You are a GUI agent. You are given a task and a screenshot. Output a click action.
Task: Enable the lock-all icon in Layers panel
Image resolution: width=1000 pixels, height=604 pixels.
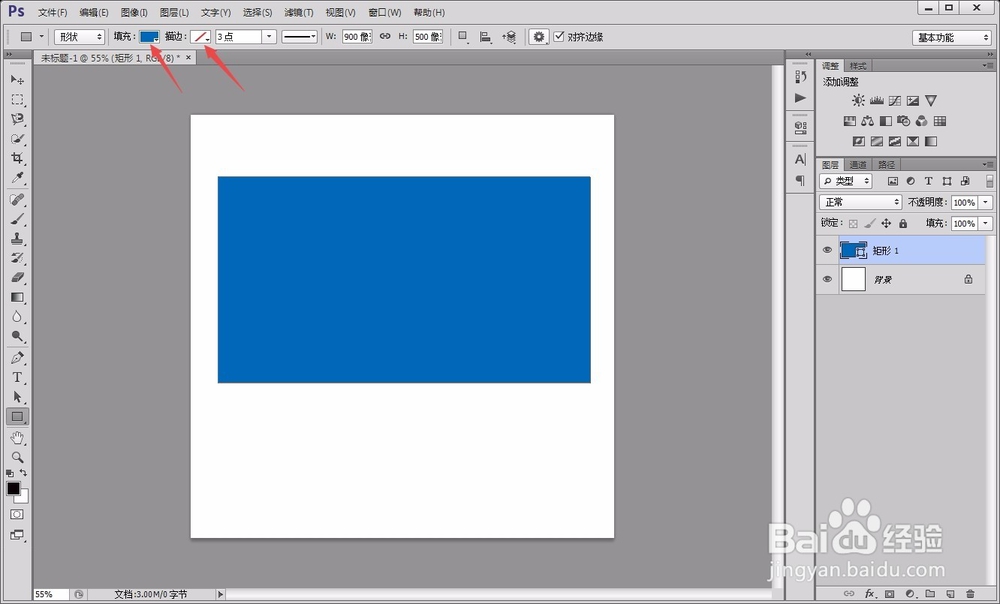pyautogui.click(x=902, y=223)
